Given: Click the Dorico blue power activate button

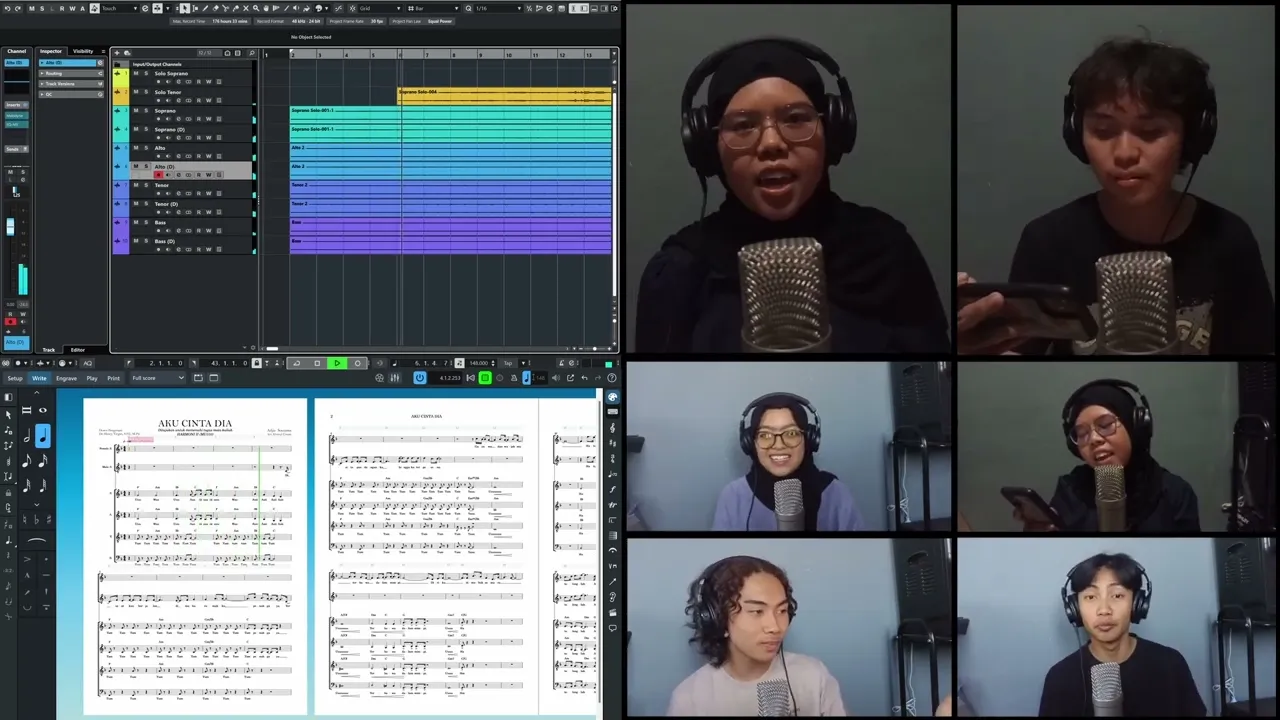Looking at the screenshot, I should (x=420, y=378).
